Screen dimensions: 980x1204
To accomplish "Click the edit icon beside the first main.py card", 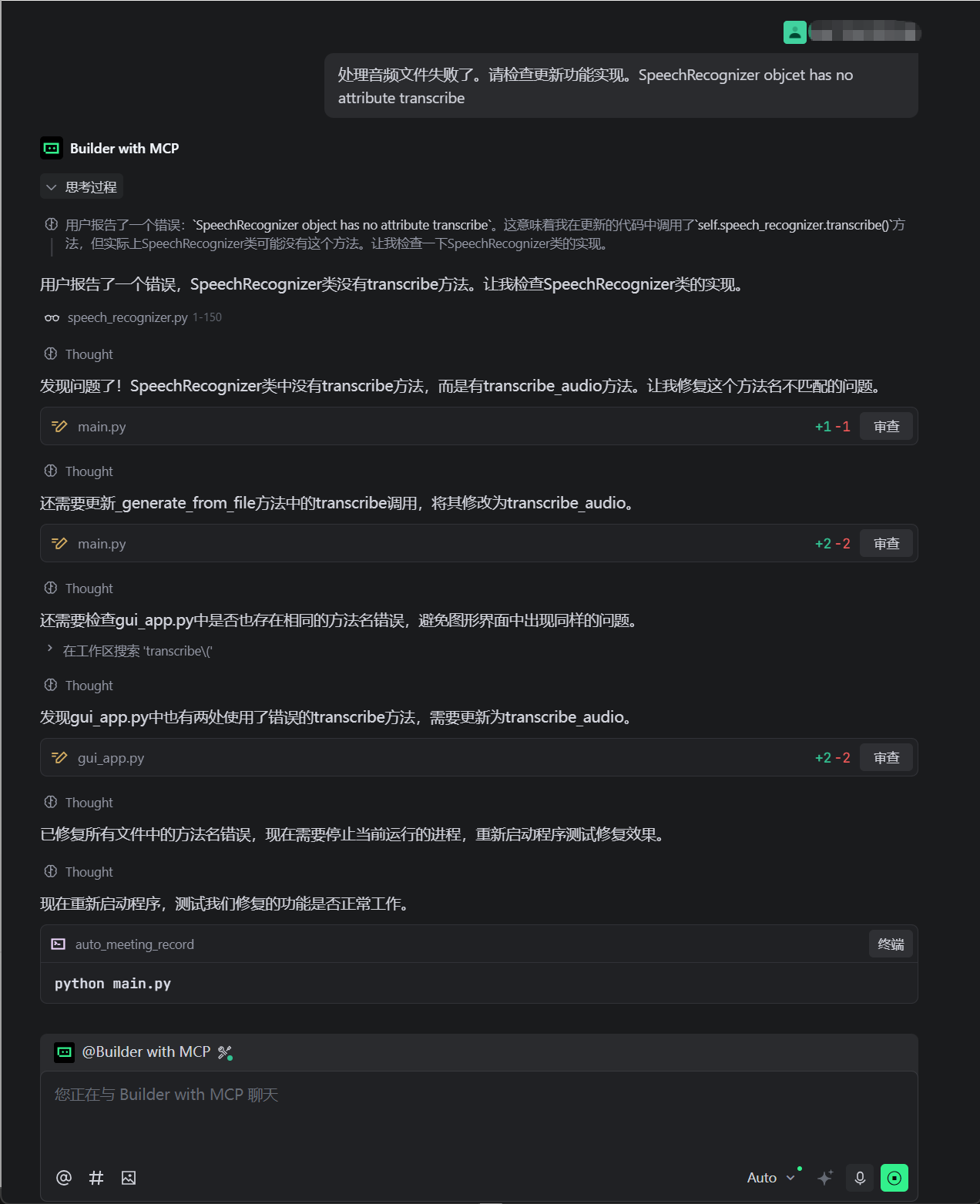I will [x=59, y=425].
